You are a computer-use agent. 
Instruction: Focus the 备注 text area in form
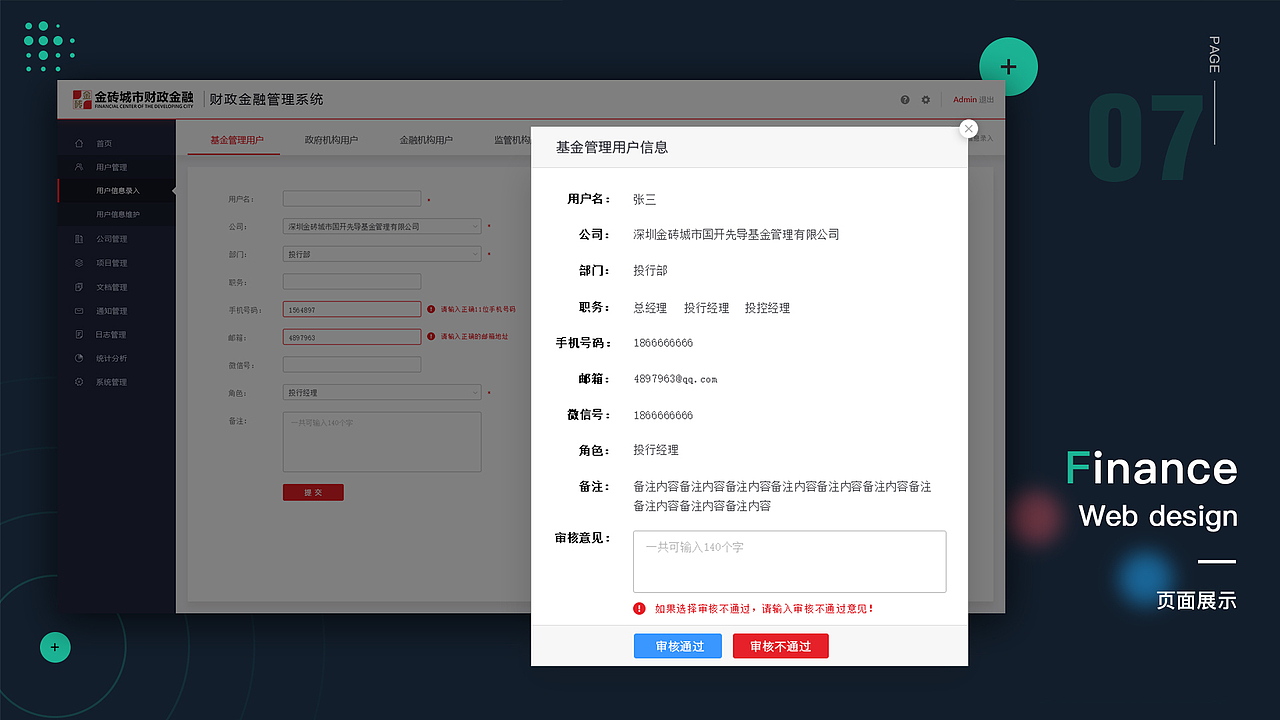(x=382, y=442)
